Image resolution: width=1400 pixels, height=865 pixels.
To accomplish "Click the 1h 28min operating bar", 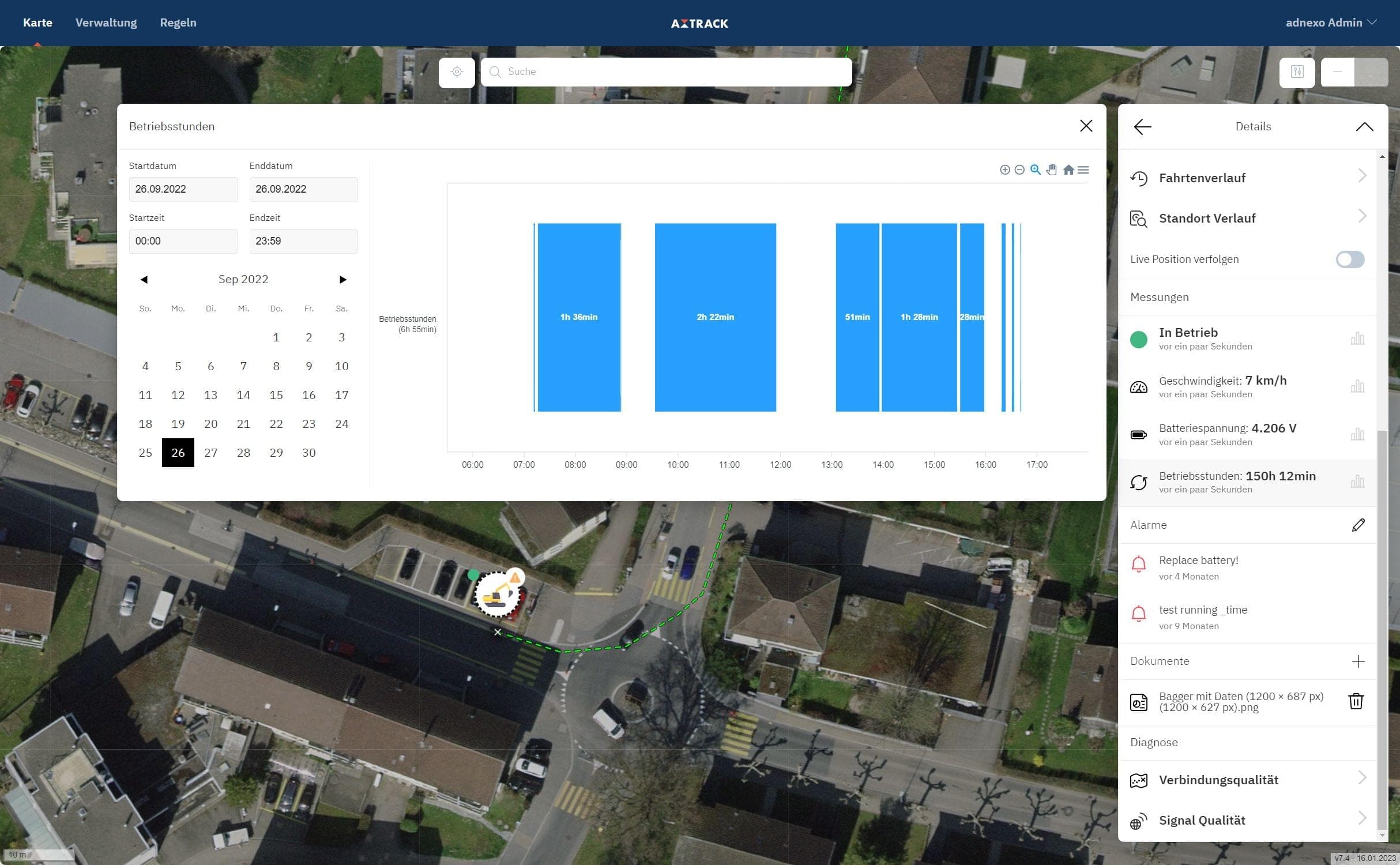I will [919, 317].
